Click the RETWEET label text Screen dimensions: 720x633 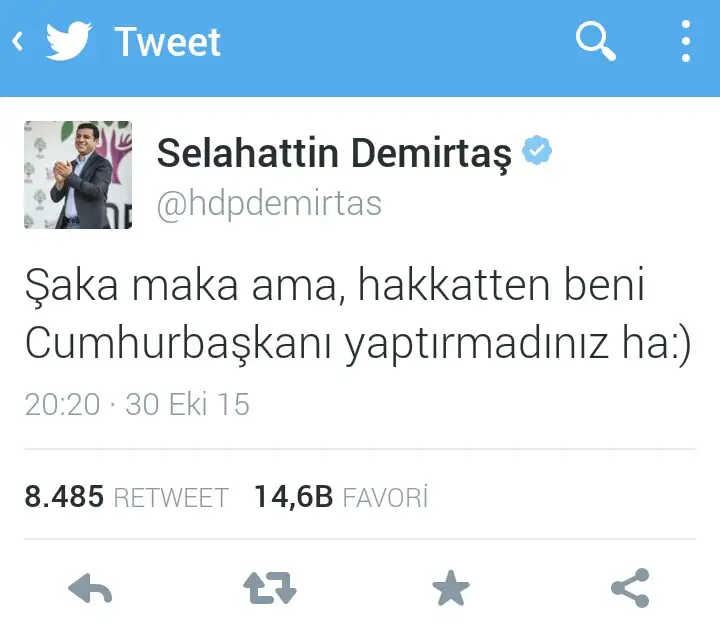[171, 497]
